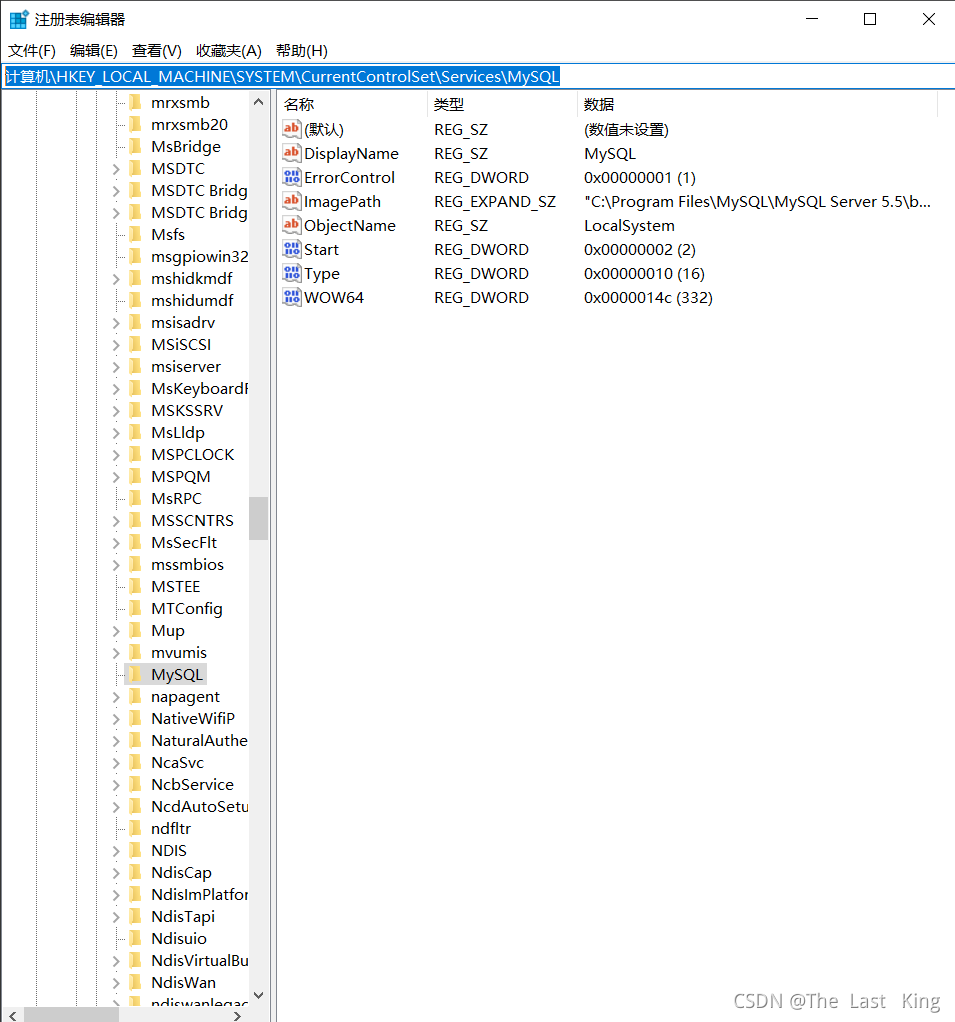Viewport: 955px width, 1022px height.
Task: Expand the mshidkmdf tree node
Action: [116, 279]
